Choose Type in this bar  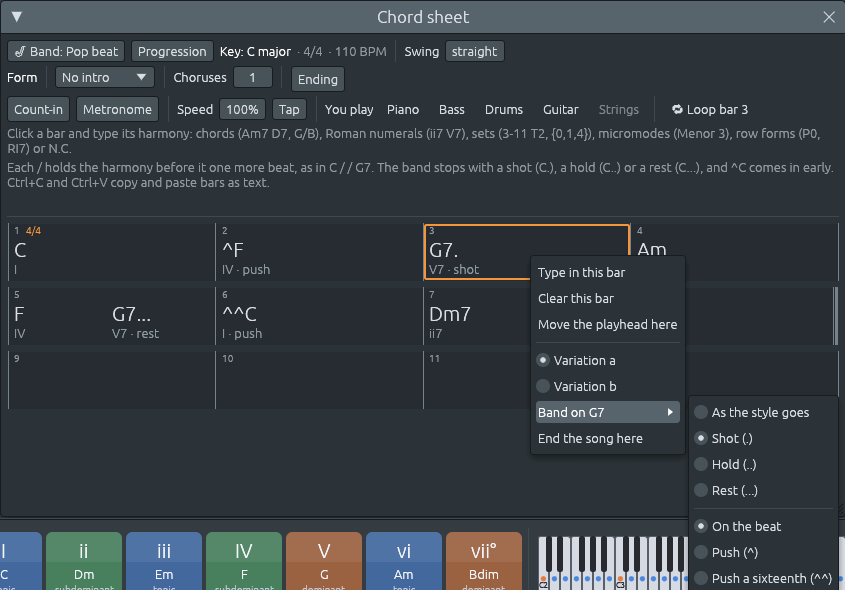(x=608, y=273)
